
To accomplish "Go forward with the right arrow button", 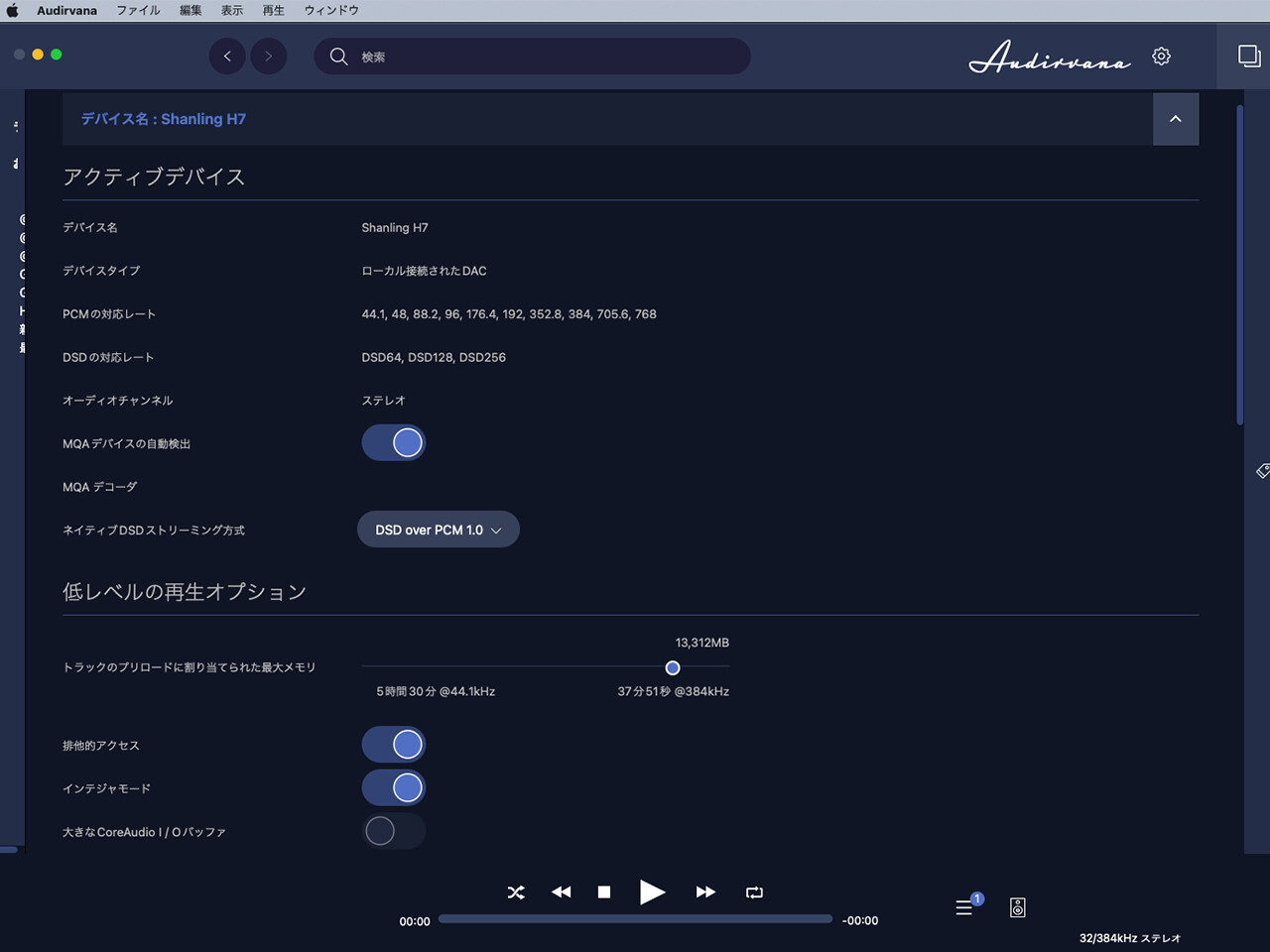I will [x=269, y=56].
